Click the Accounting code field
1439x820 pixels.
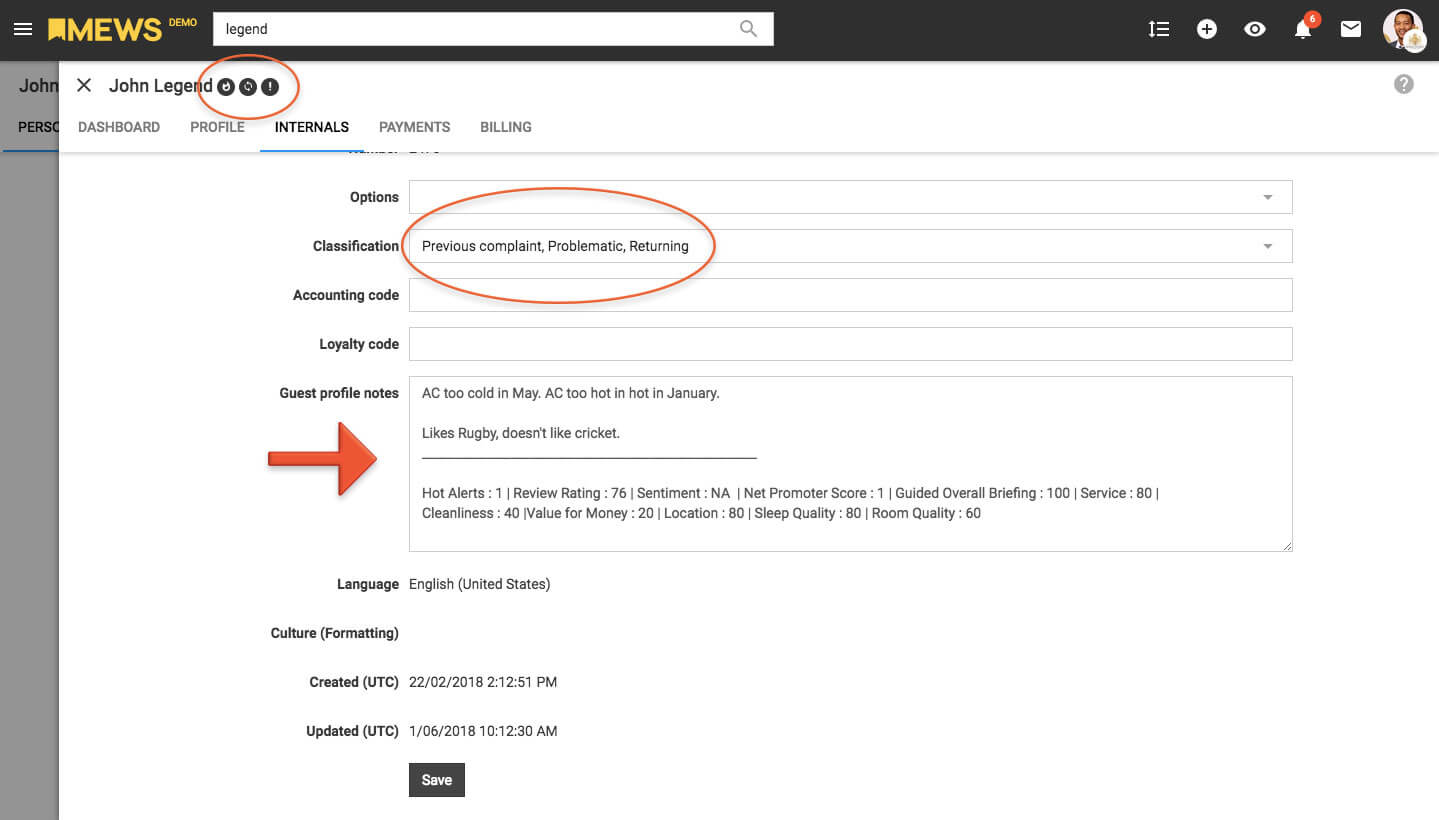[x=850, y=295]
